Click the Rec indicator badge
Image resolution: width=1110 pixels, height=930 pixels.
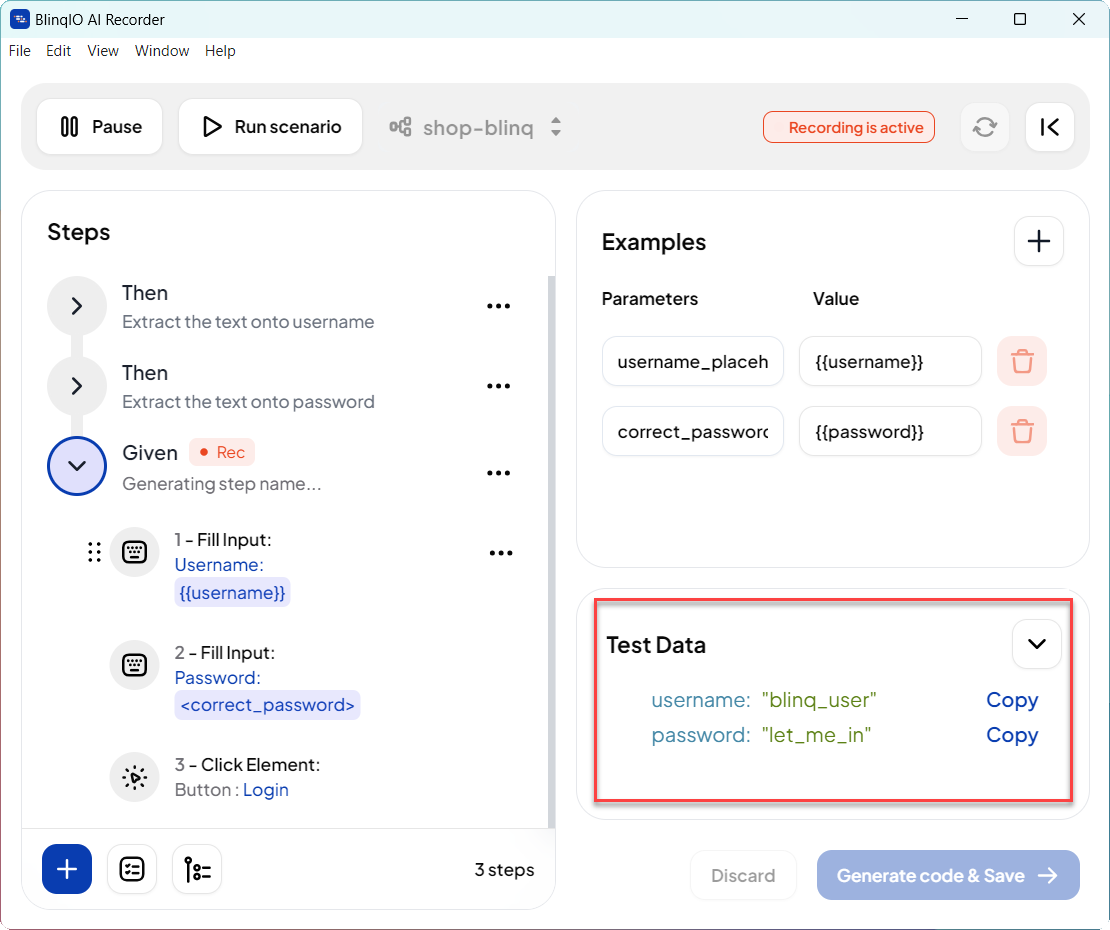click(x=222, y=452)
